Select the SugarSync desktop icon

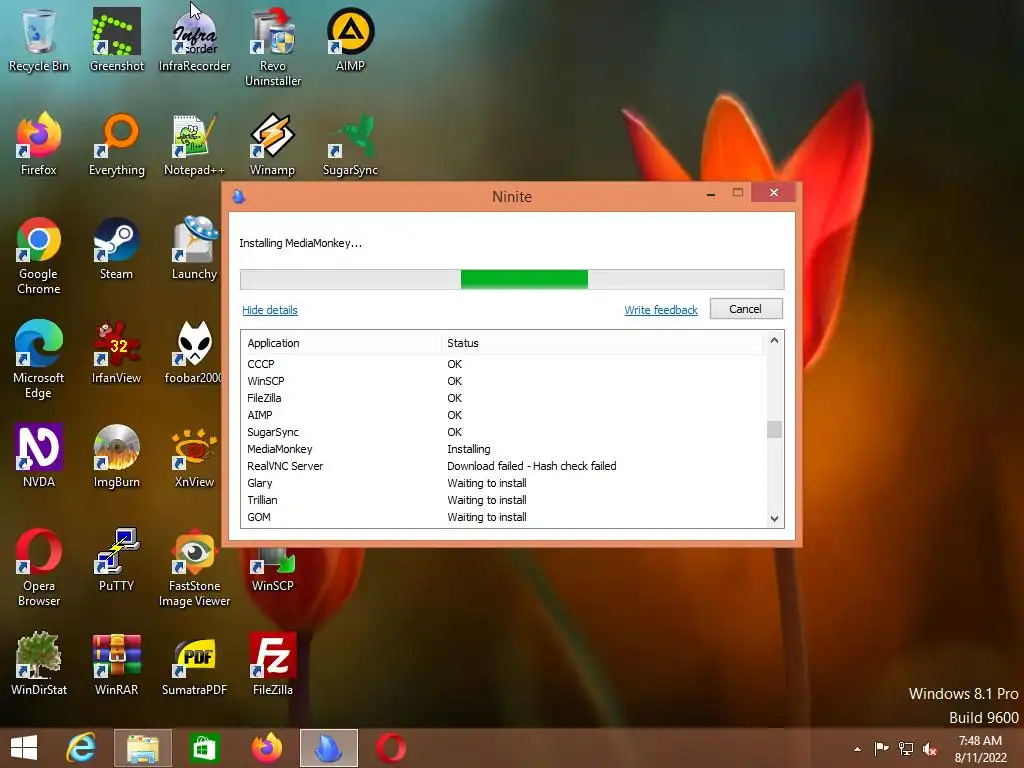tap(351, 144)
